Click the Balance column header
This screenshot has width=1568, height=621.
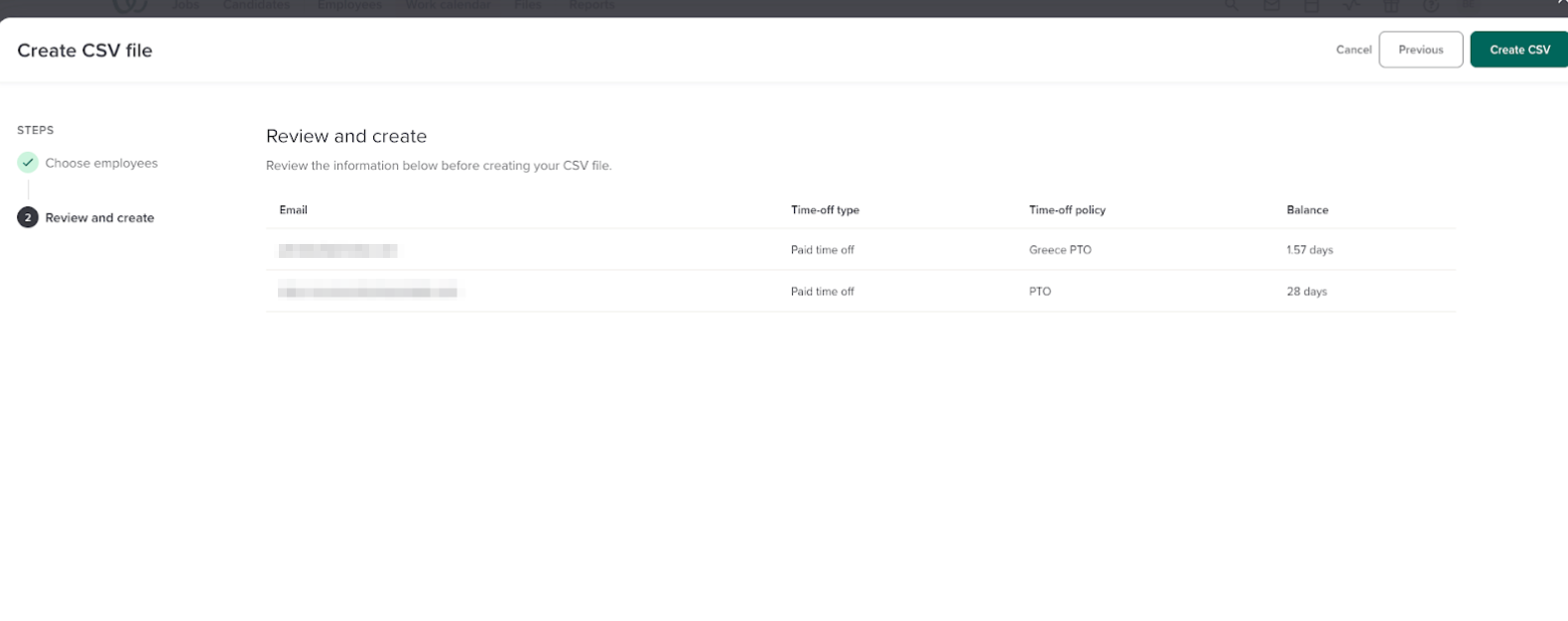(1307, 210)
